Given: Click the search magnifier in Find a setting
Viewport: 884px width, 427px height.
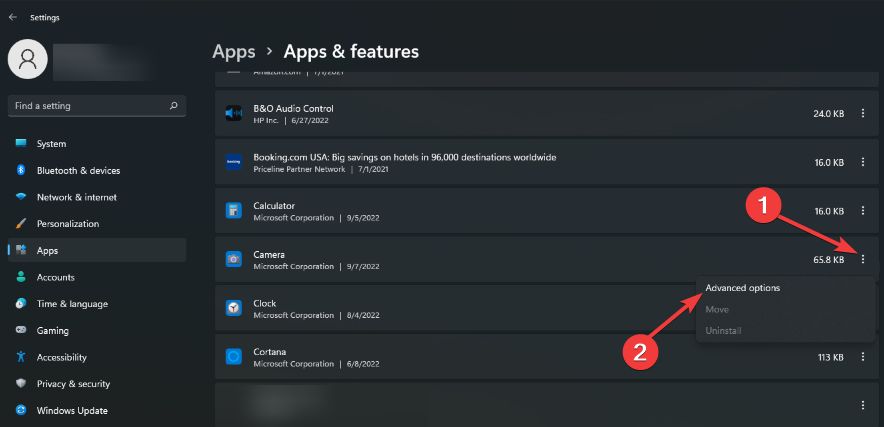Looking at the screenshot, I should 174,105.
